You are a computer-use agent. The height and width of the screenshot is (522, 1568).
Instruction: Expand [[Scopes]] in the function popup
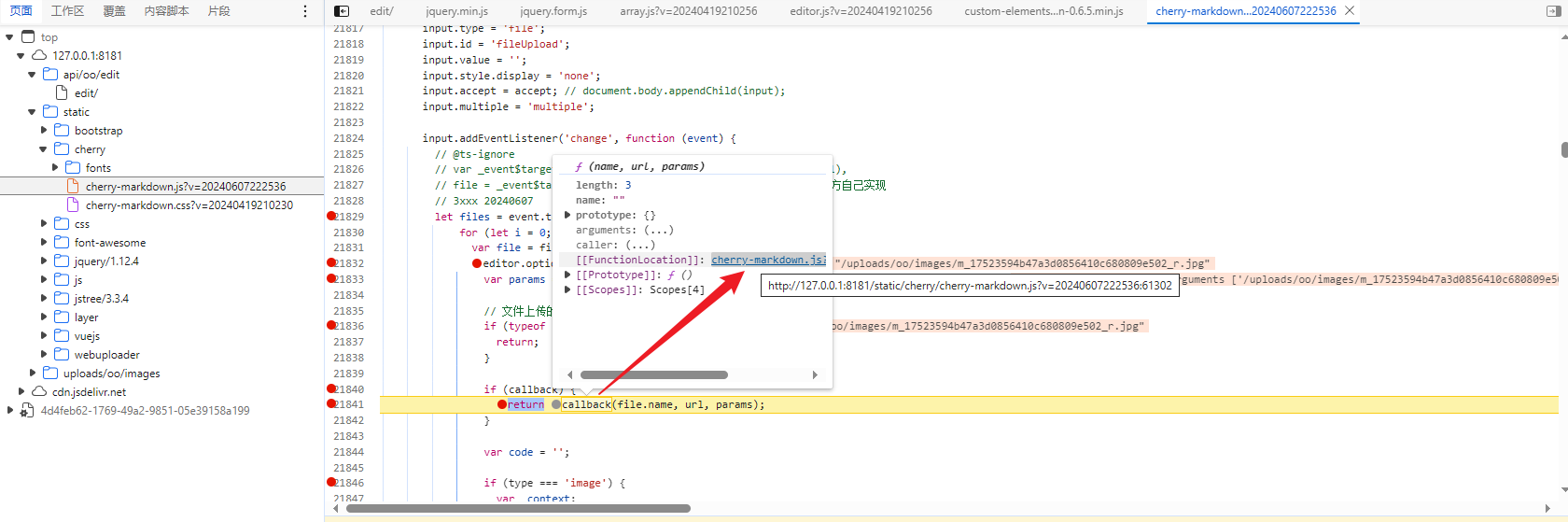tap(567, 289)
